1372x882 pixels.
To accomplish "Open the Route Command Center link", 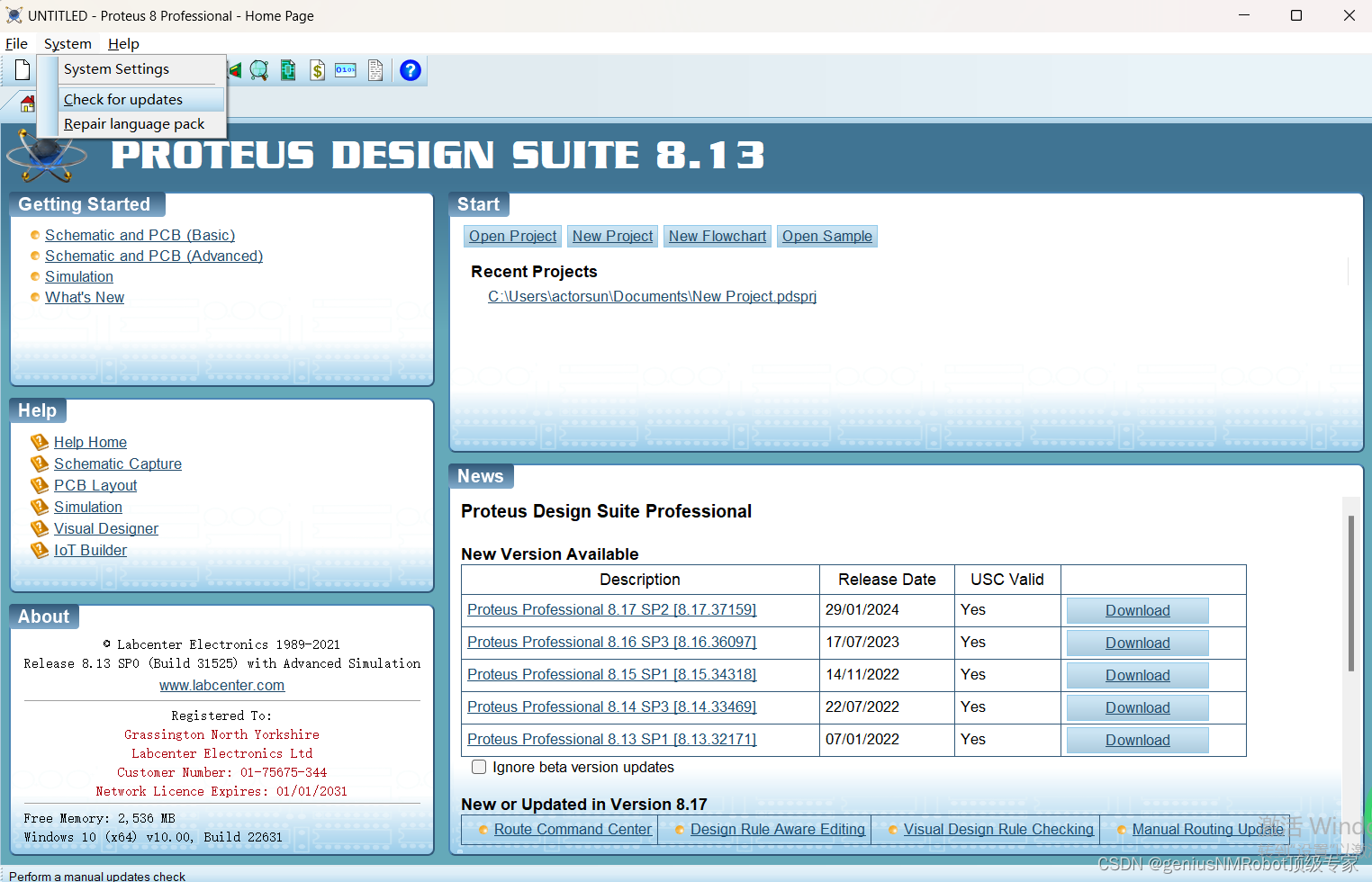I will (x=573, y=829).
